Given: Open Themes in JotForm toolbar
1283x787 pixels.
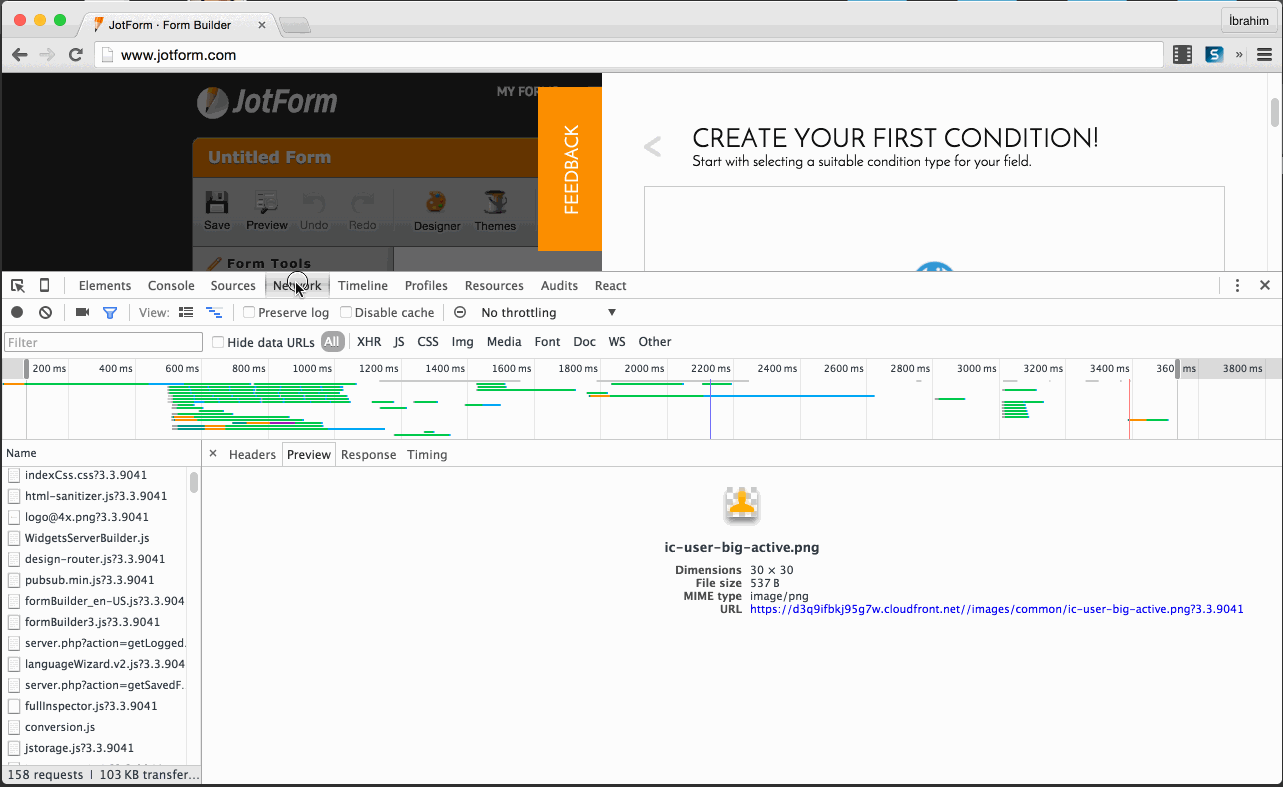Looking at the screenshot, I should pos(495,211).
